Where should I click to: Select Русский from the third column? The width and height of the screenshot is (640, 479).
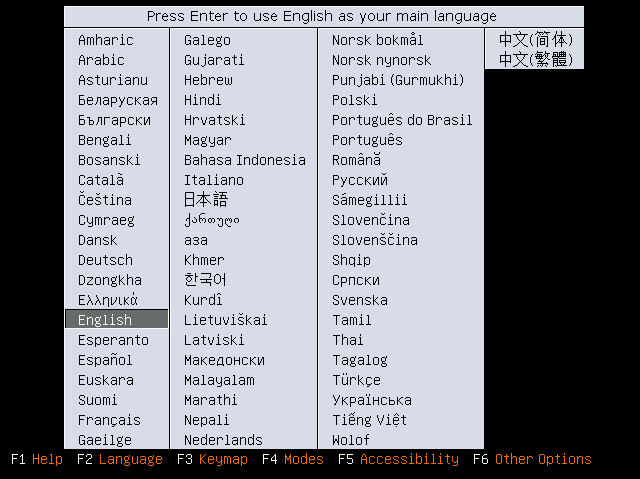pyautogui.click(x=360, y=180)
